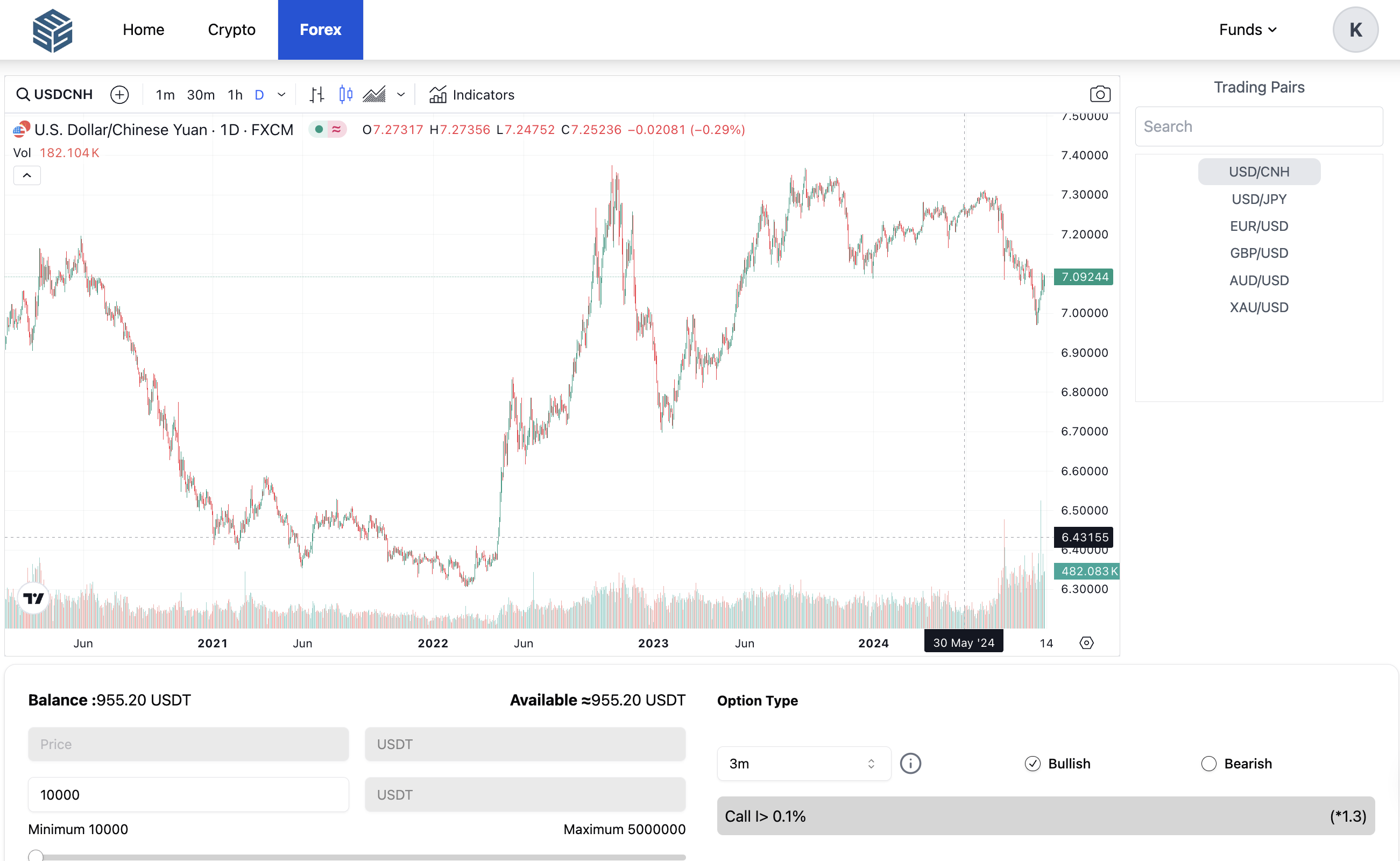Toggle the volume indicator visibility dot
This screenshot has height=861, width=1400.
(320, 129)
